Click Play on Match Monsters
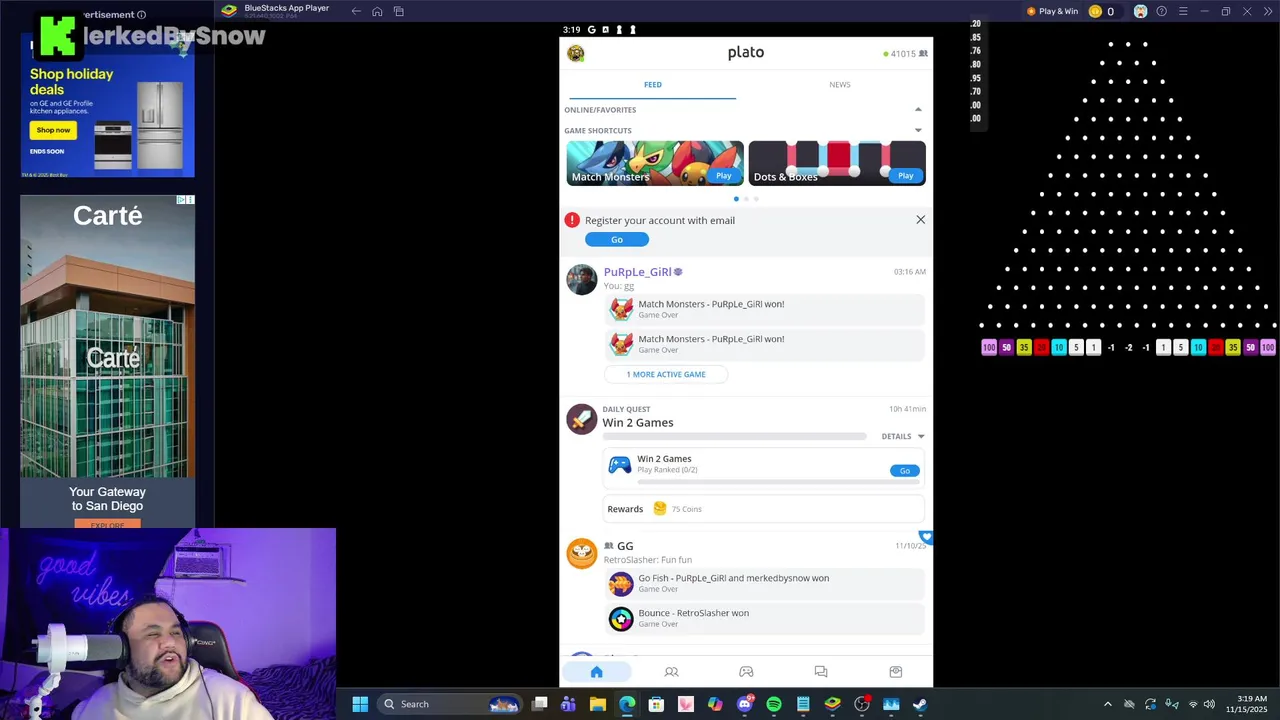 click(723, 176)
